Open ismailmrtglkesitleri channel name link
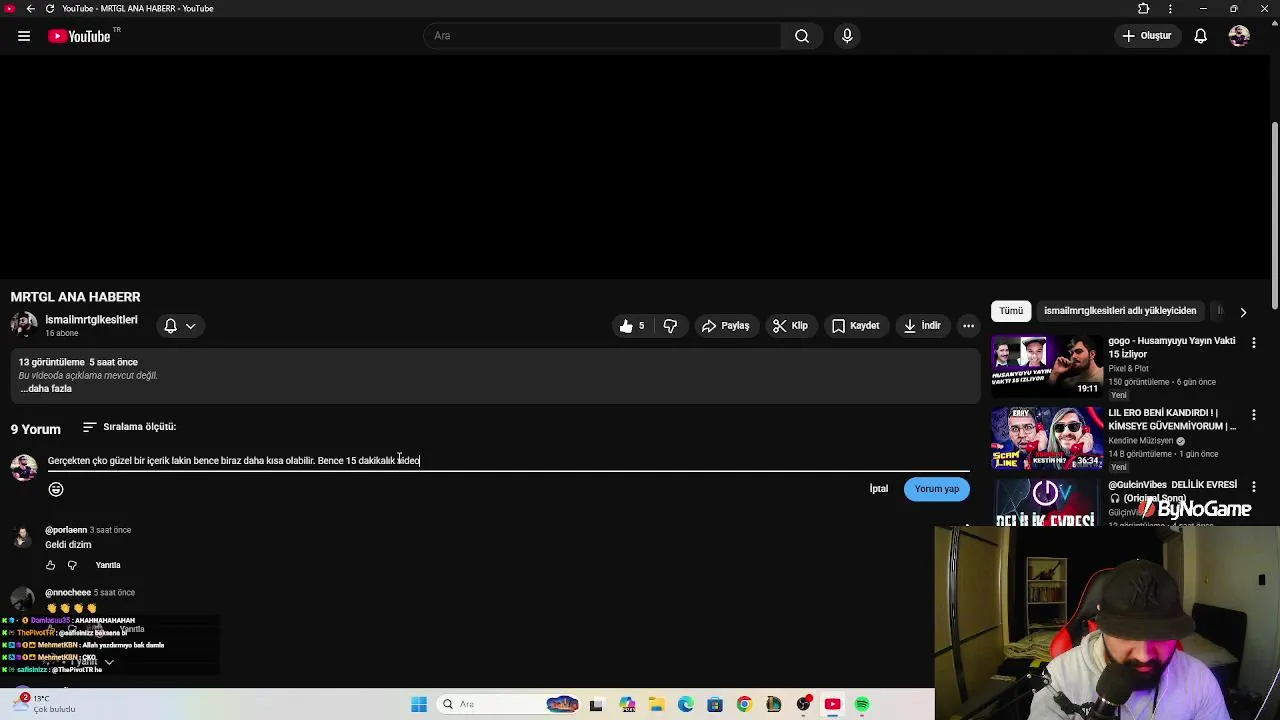This screenshot has height=720, width=1280. (x=91, y=320)
